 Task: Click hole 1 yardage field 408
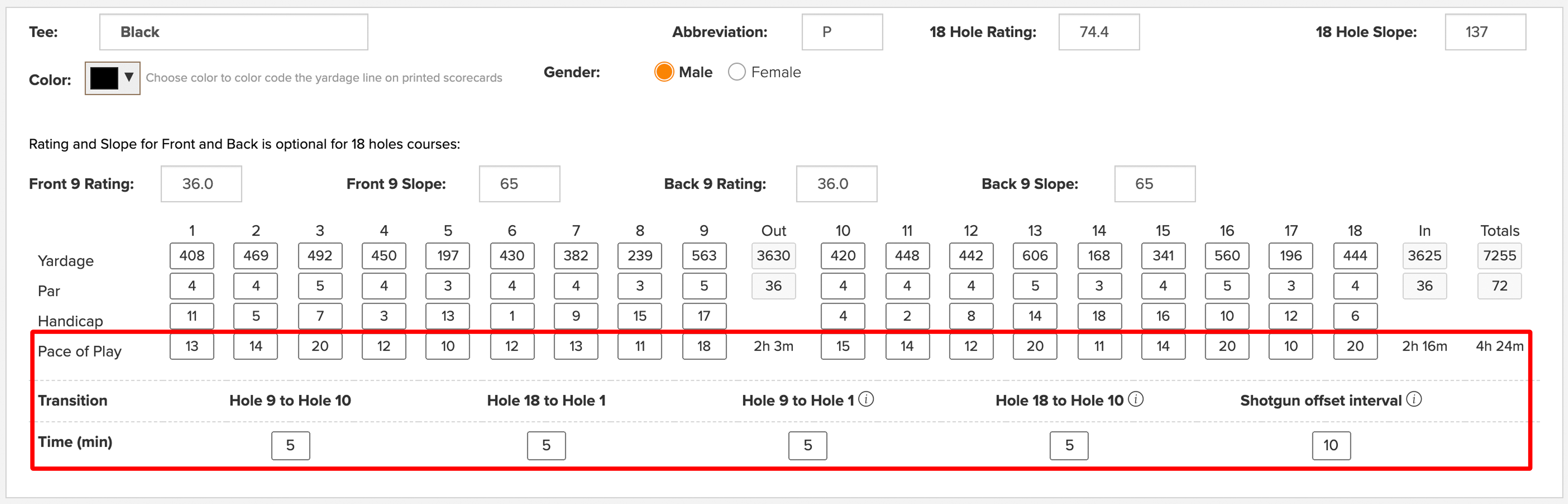click(x=192, y=256)
